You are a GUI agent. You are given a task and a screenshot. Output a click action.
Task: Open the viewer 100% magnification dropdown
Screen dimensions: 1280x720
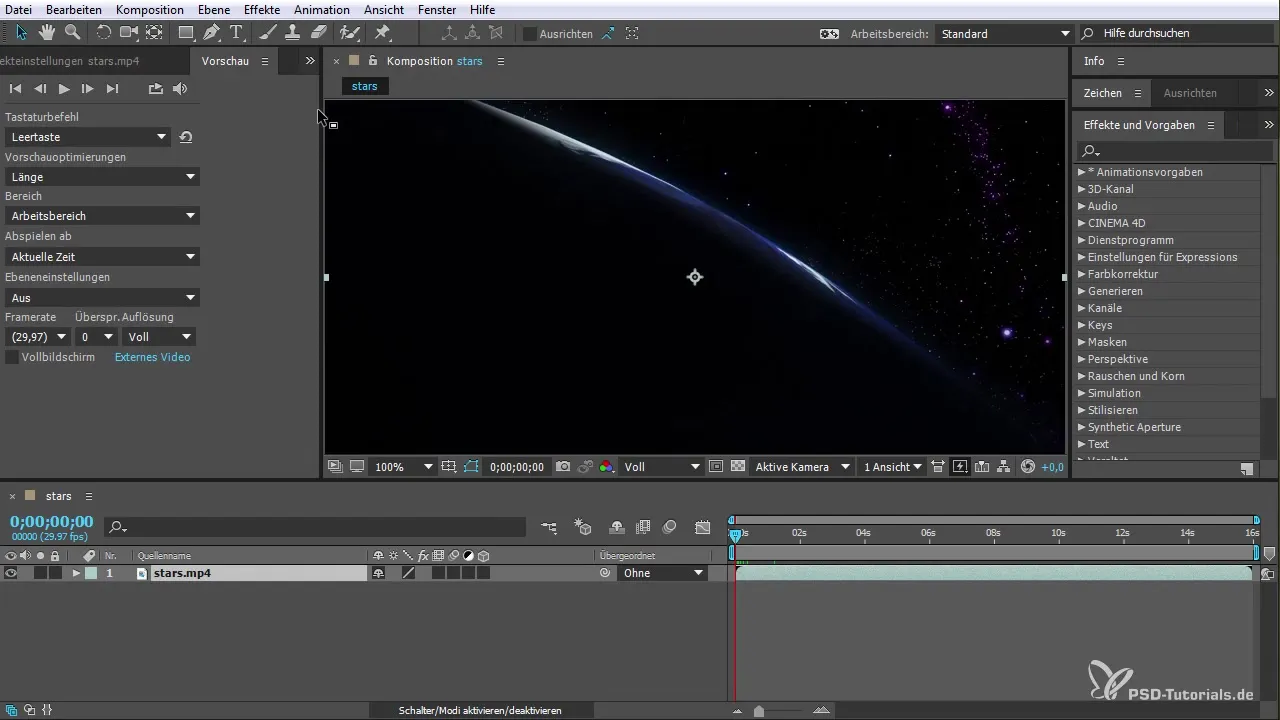[403, 467]
